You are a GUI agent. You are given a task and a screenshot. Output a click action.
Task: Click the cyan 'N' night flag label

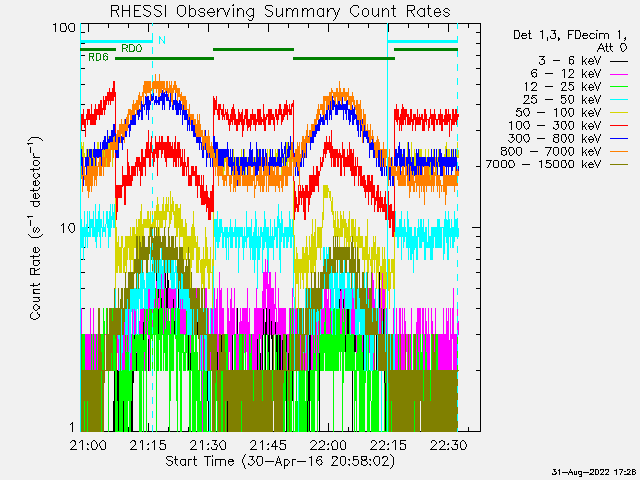pos(162,40)
